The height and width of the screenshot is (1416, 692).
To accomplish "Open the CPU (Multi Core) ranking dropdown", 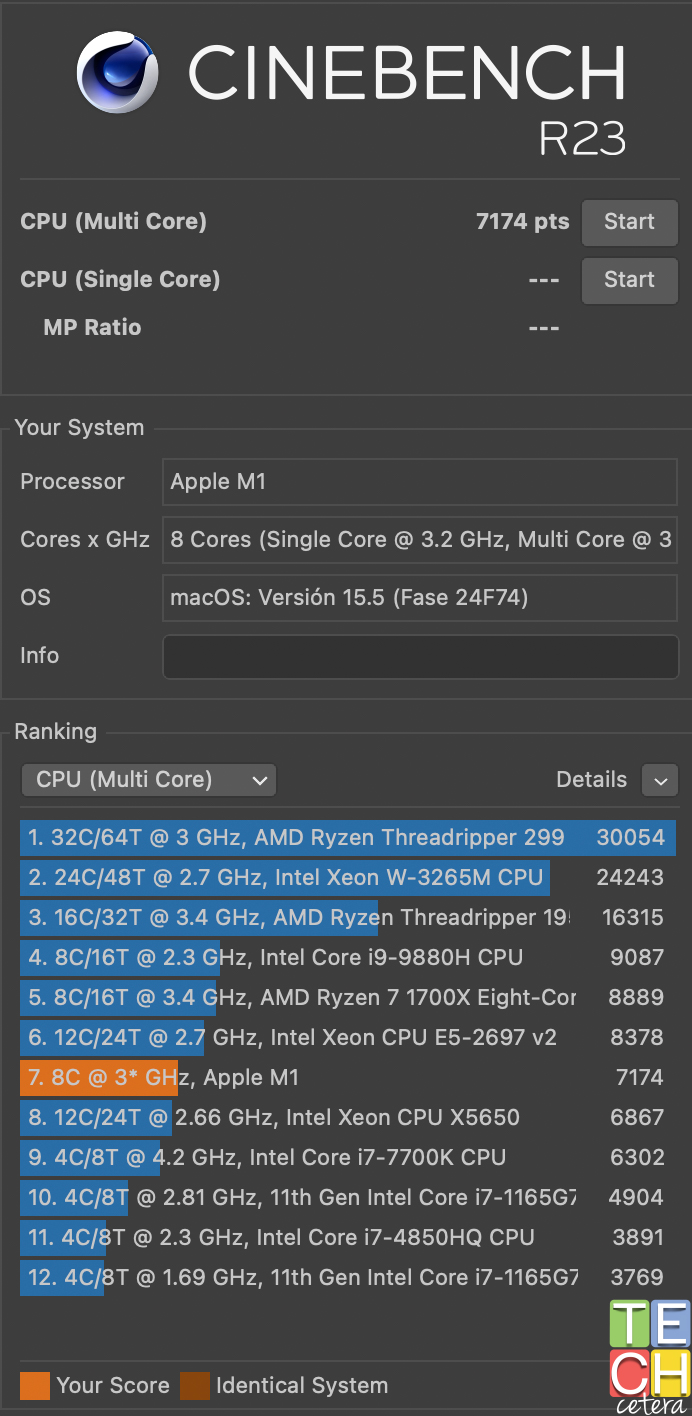I will pos(148,780).
